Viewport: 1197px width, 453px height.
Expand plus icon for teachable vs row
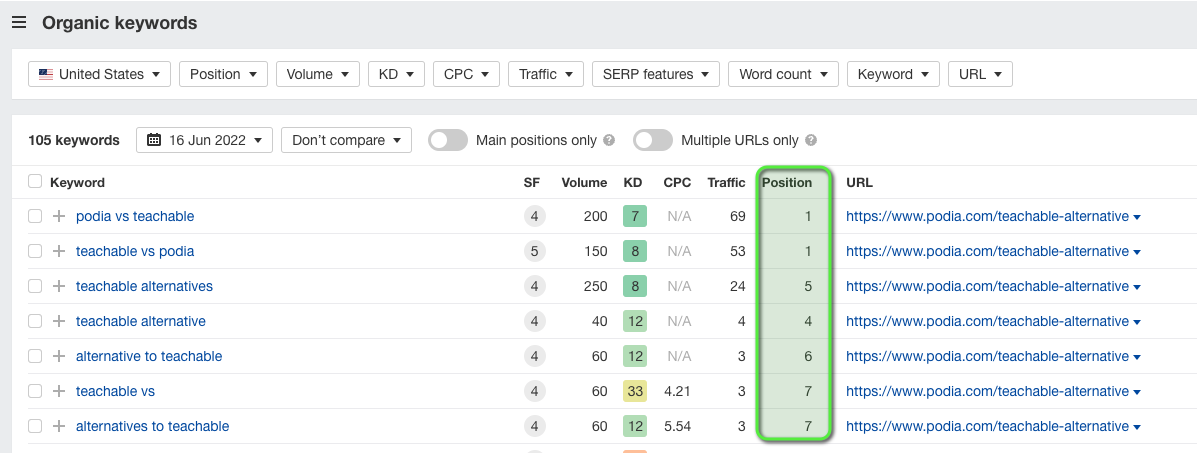pyautogui.click(x=59, y=391)
